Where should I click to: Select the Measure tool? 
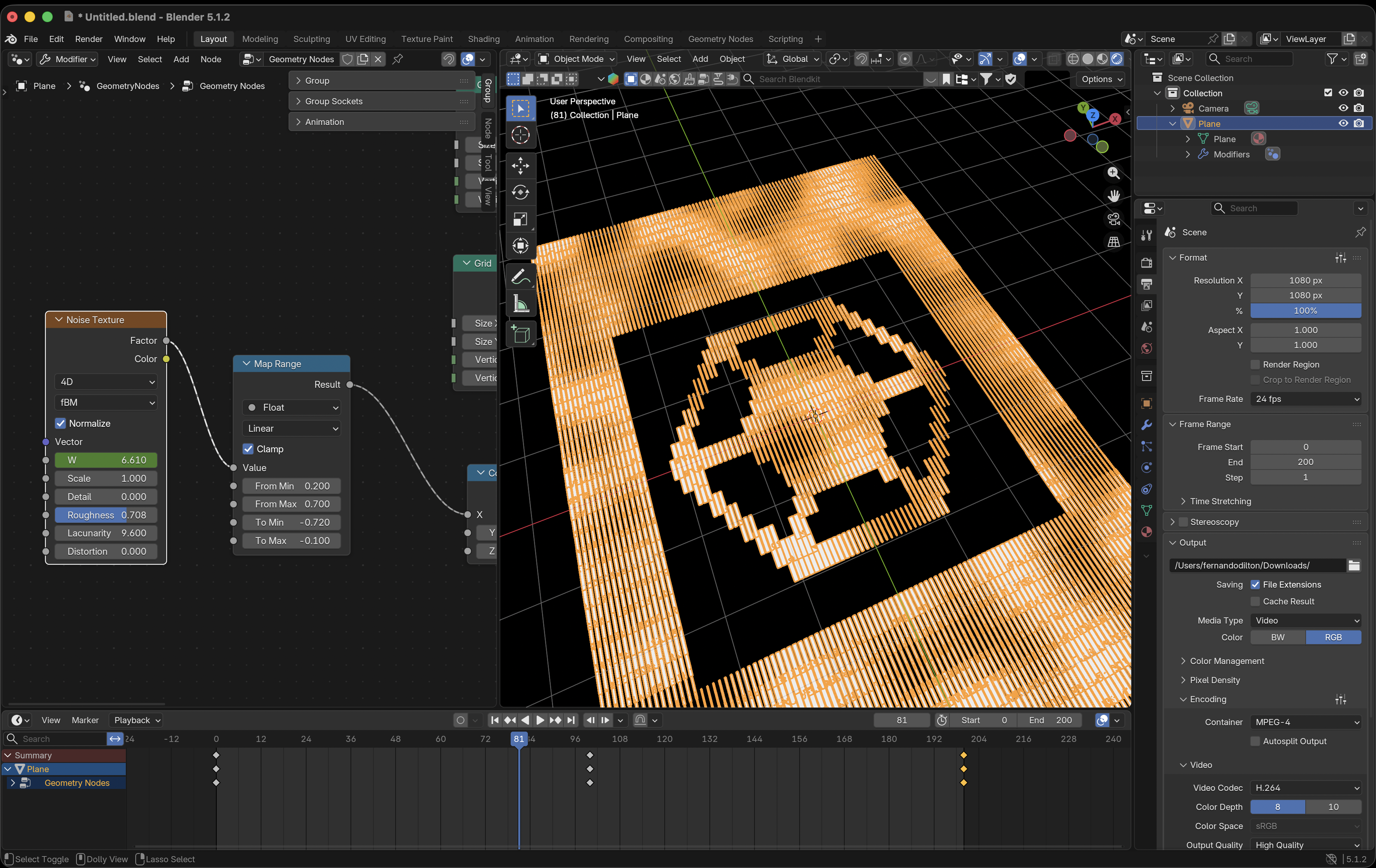tap(520, 304)
